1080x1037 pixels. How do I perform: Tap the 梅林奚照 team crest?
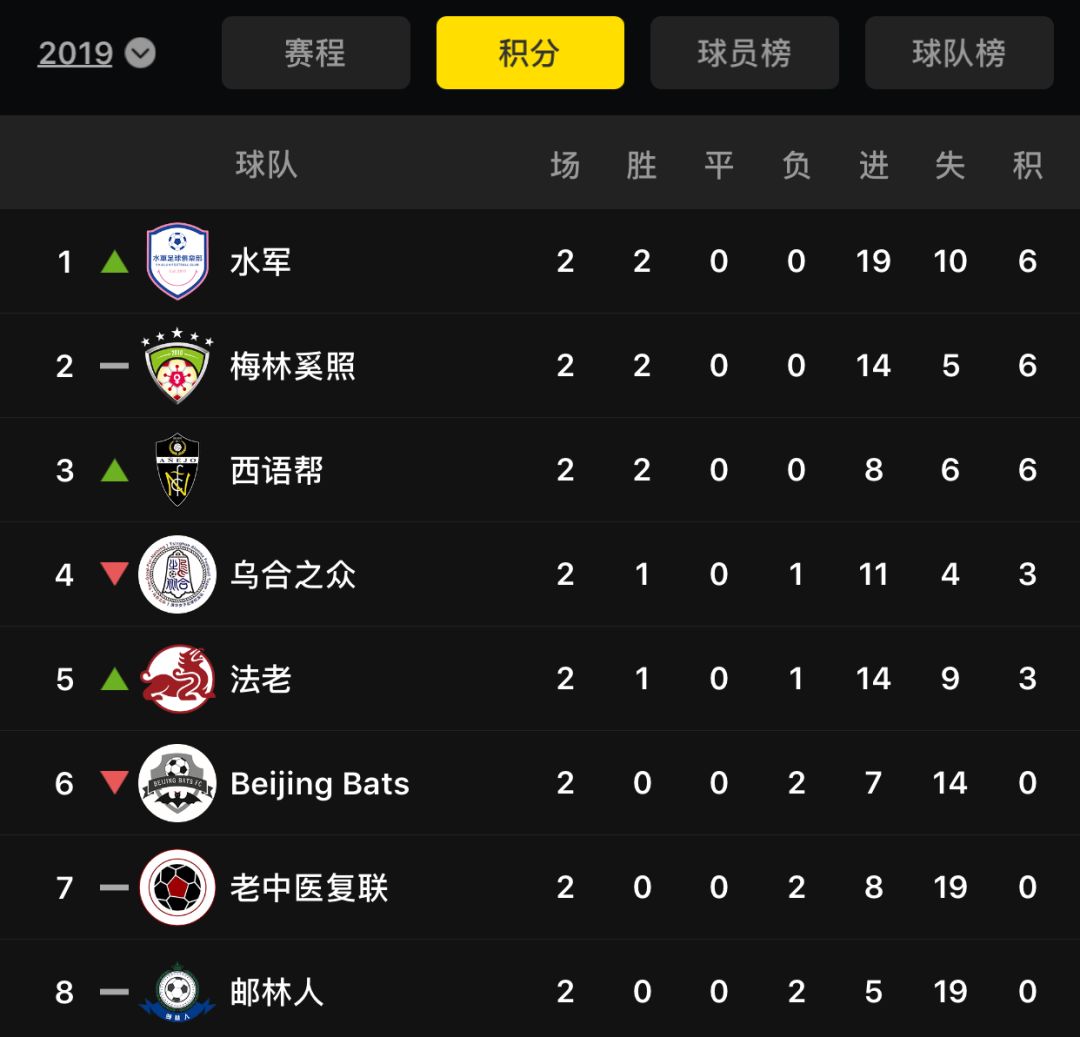[177, 366]
